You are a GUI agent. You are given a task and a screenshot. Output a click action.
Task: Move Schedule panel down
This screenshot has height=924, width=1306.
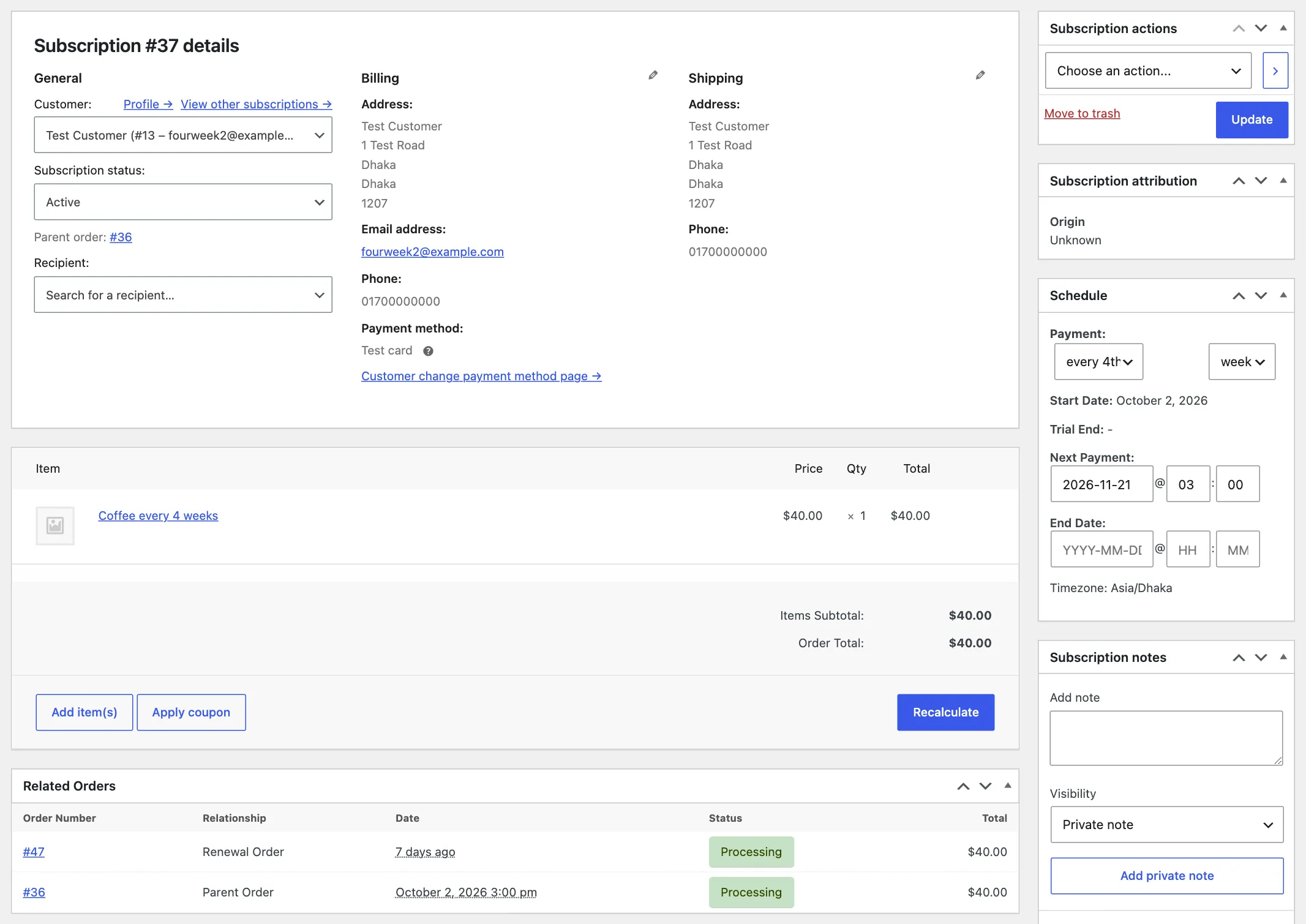coord(1261,296)
